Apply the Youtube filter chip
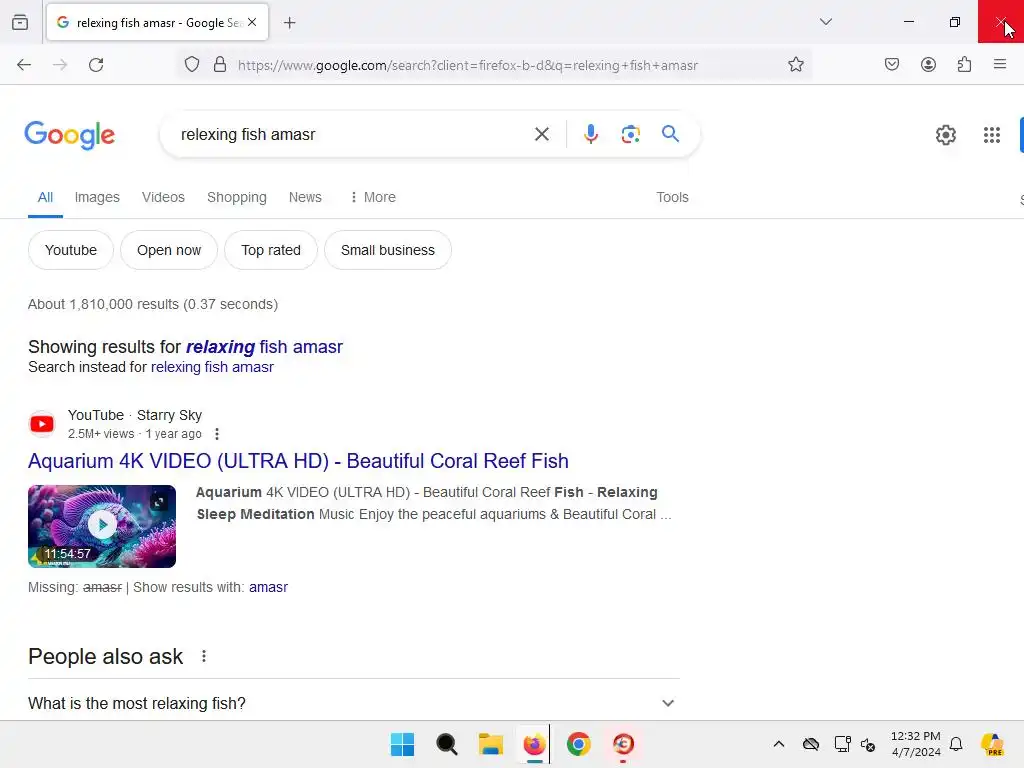 coord(71,250)
